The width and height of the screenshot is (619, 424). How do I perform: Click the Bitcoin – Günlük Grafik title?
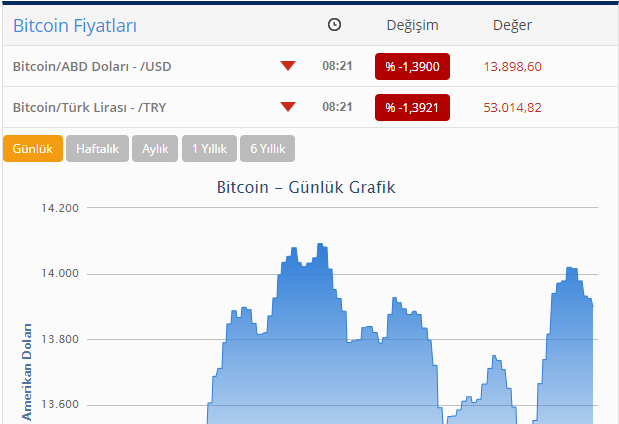tap(306, 187)
